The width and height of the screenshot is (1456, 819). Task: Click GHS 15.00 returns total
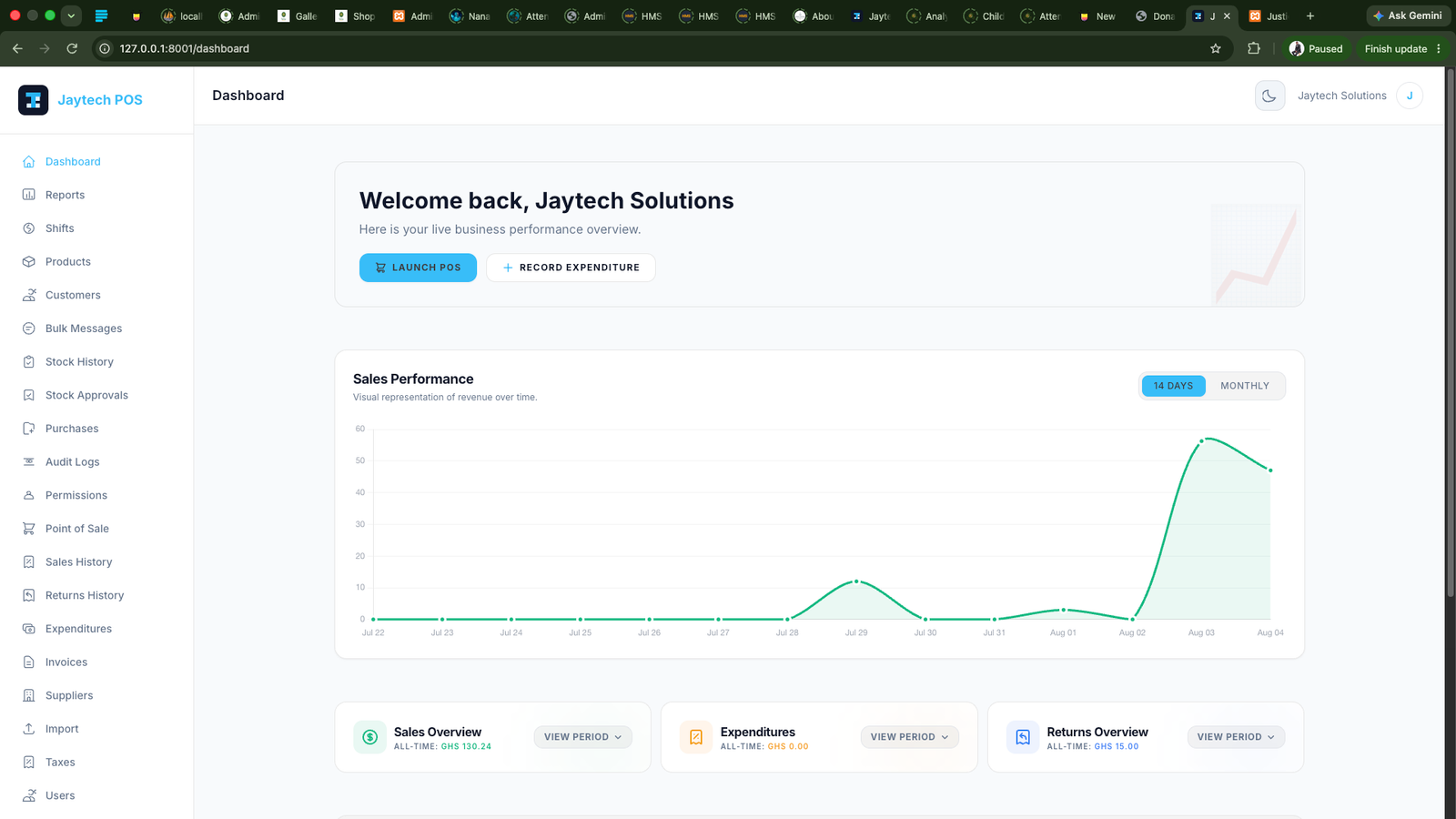click(1117, 746)
